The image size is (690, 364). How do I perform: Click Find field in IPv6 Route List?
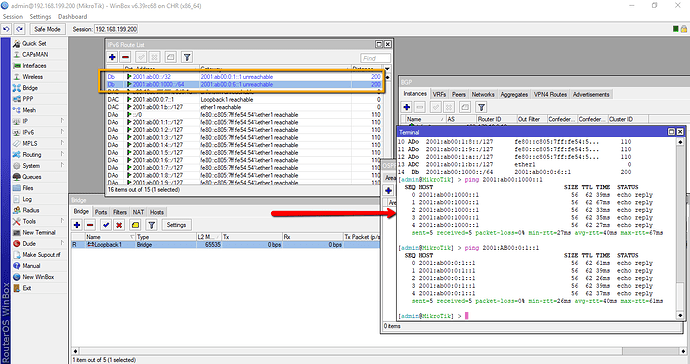point(375,58)
